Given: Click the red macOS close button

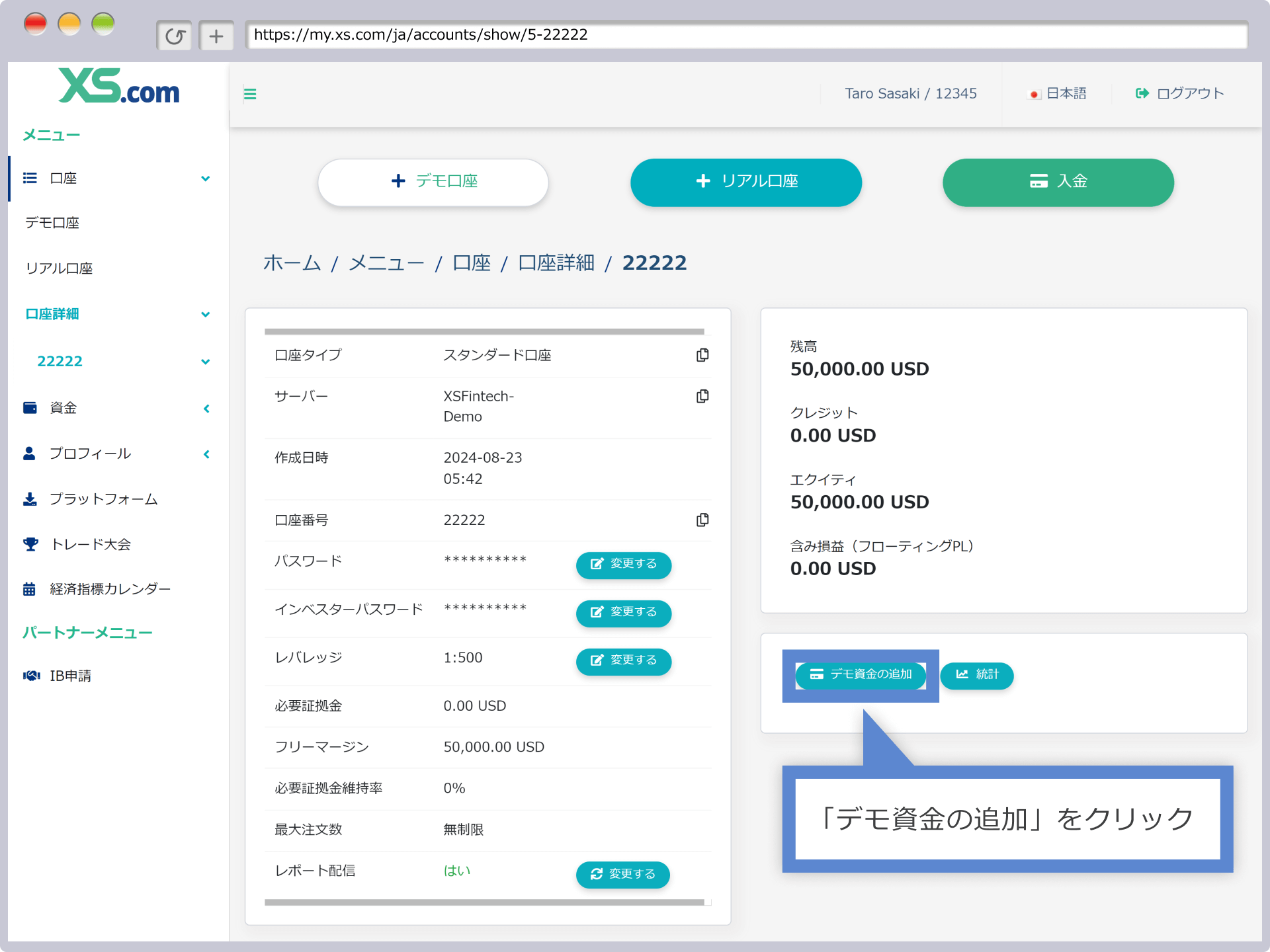Looking at the screenshot, I should coord(35,24).
